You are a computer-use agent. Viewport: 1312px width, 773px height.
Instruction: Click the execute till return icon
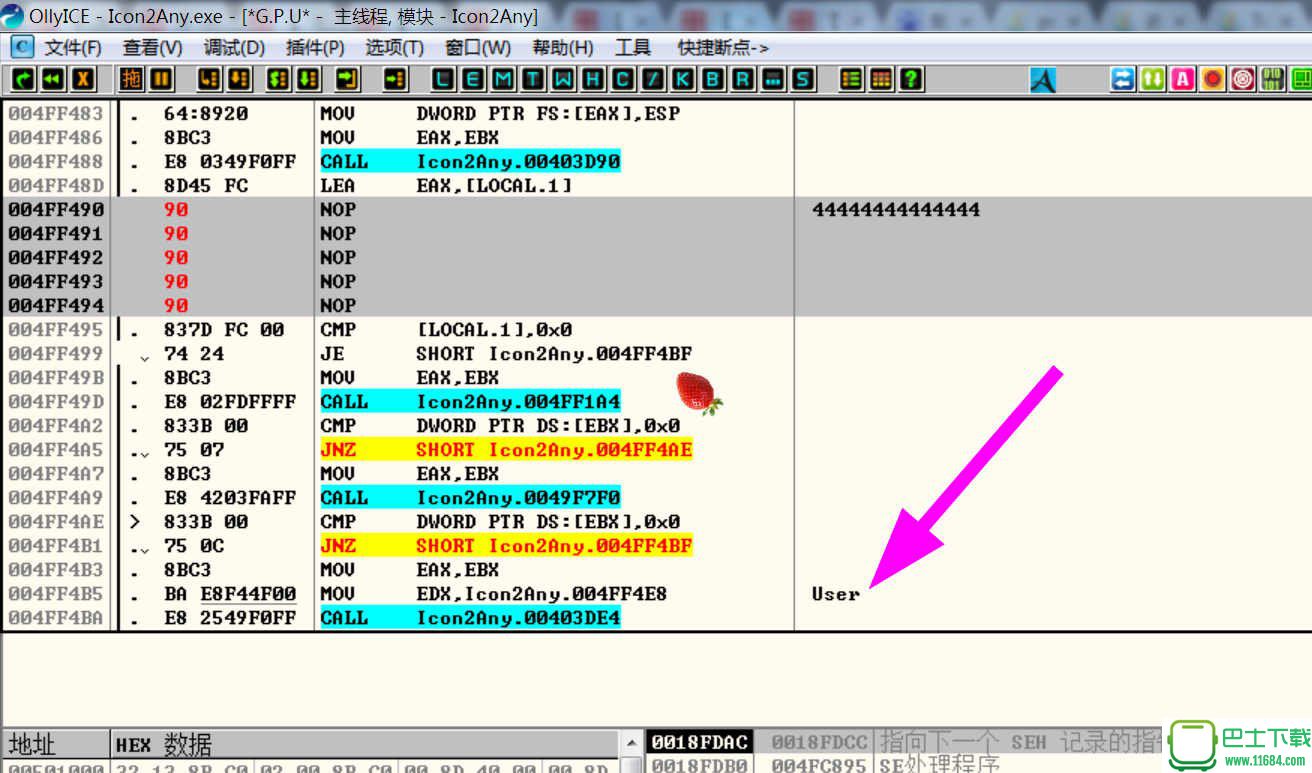[347, 79]
